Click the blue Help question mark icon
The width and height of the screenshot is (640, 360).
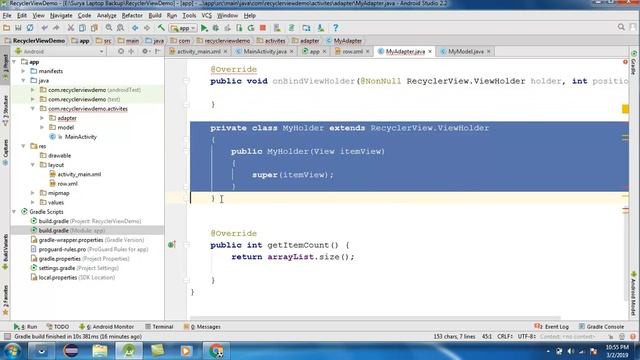pyautogui.click(x=336, y=28)
